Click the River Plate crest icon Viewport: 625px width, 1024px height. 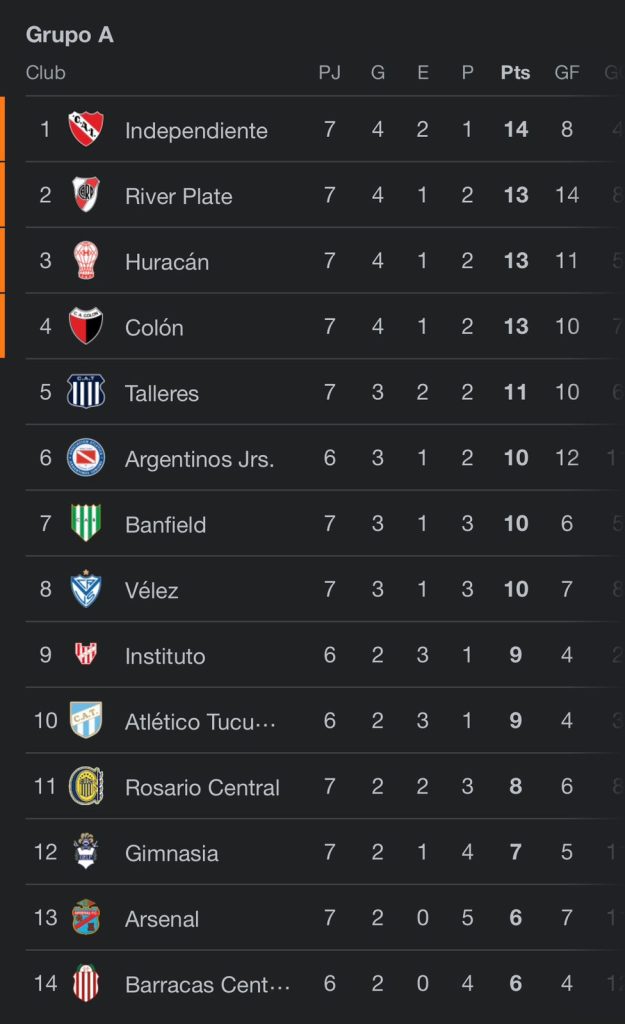click(86, 195)
